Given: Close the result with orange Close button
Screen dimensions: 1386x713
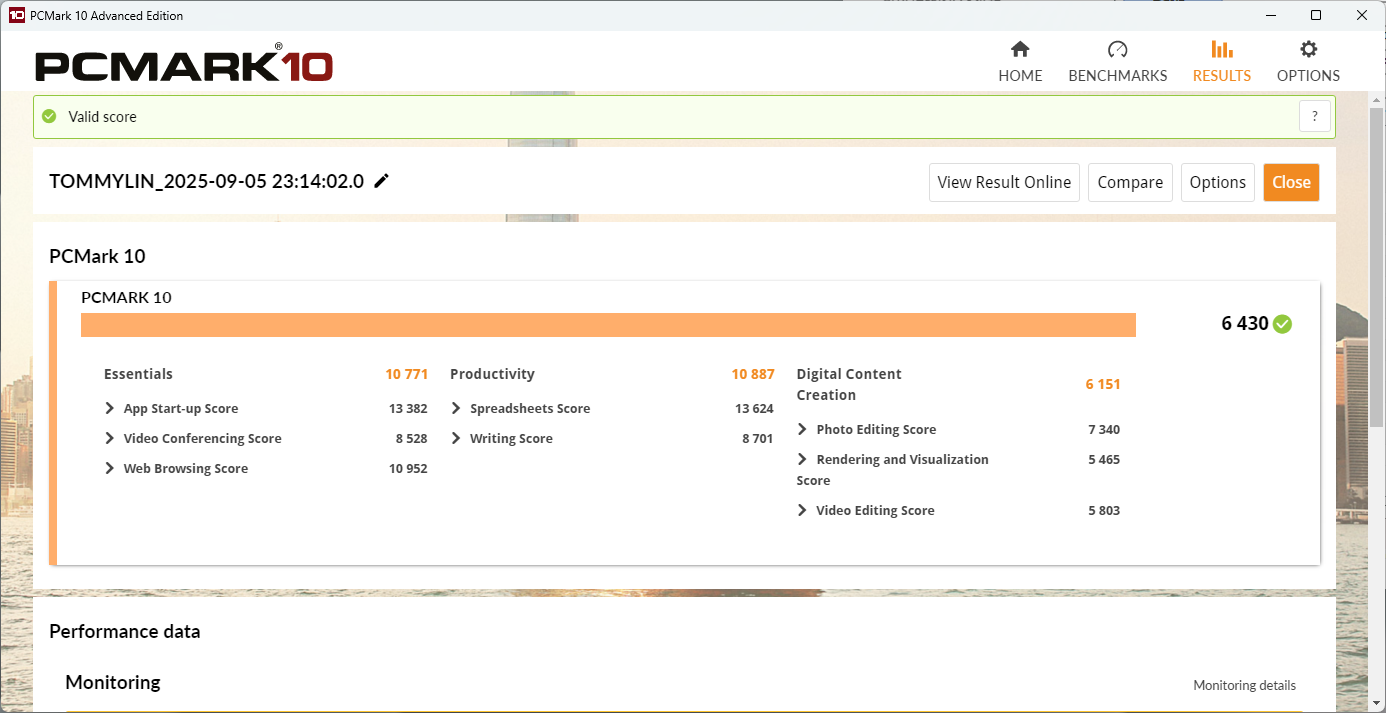Looking at the screenshot, I should coord(1291,182).
